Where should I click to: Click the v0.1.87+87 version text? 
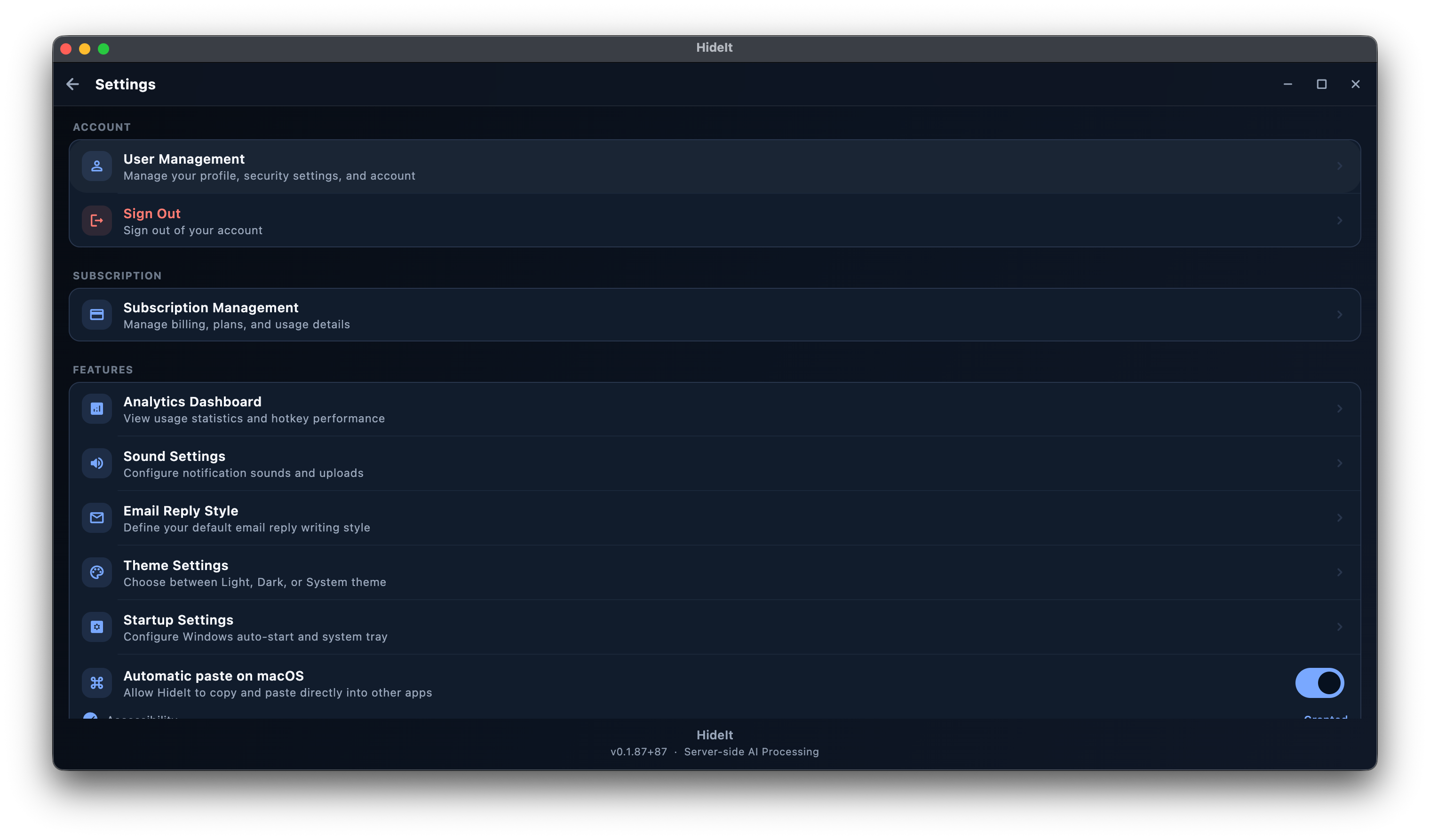point(638,752)
